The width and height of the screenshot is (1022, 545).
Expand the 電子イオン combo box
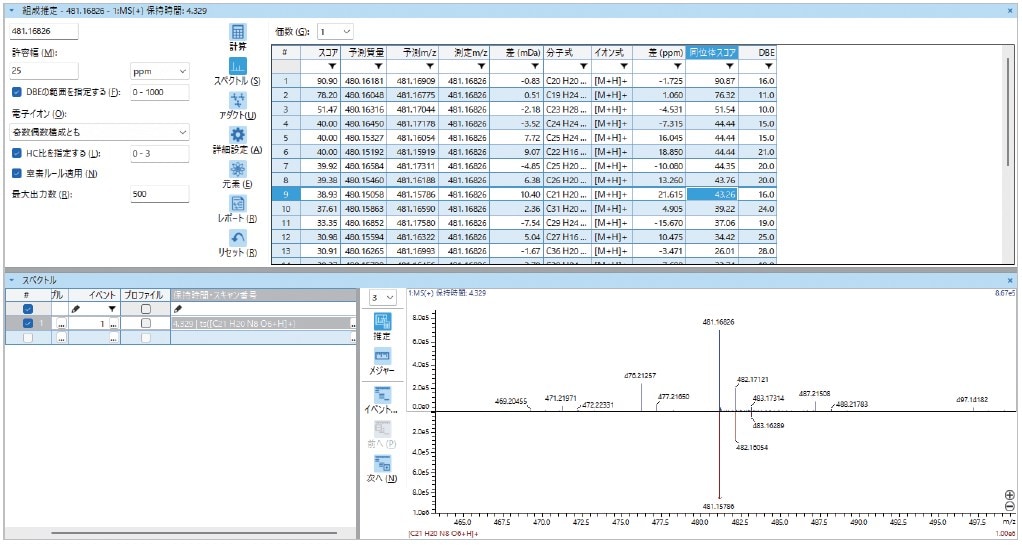tap(99, 132)
